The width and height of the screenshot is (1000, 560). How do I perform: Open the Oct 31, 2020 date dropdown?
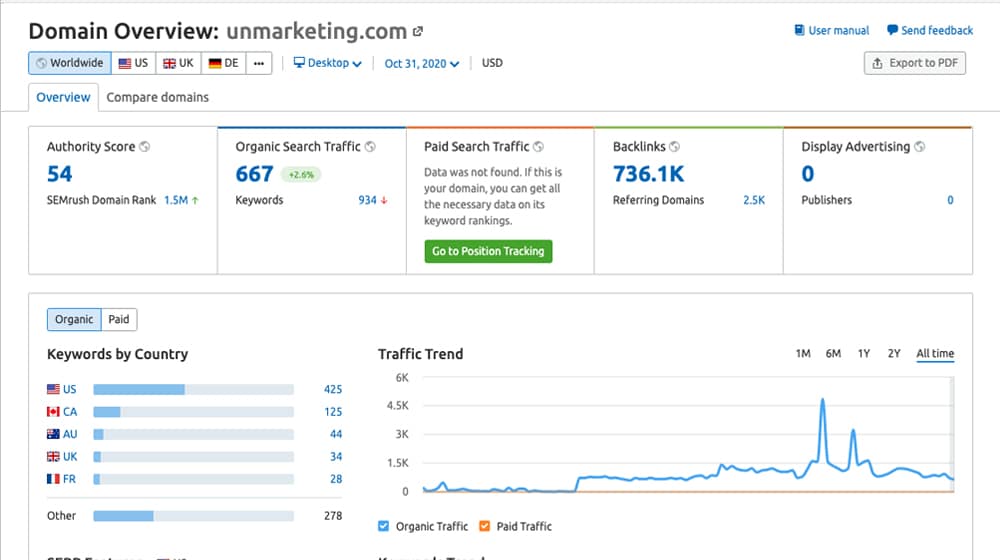pyautogui.click(x=421, y=63)
